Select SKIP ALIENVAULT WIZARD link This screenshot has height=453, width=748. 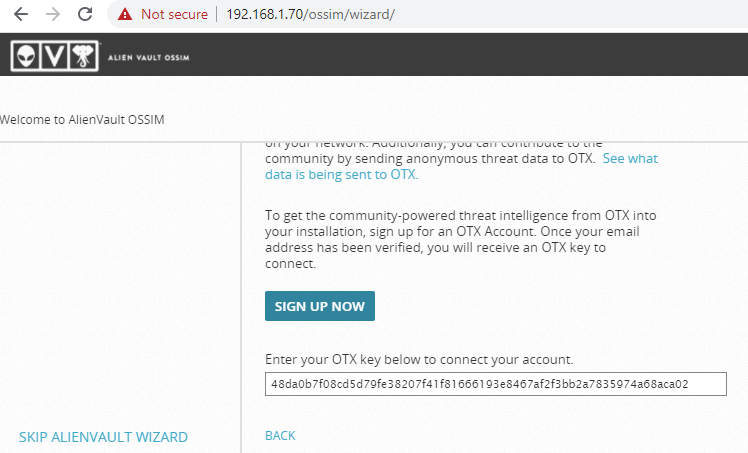pyautogui.click(x=103, y=437)
